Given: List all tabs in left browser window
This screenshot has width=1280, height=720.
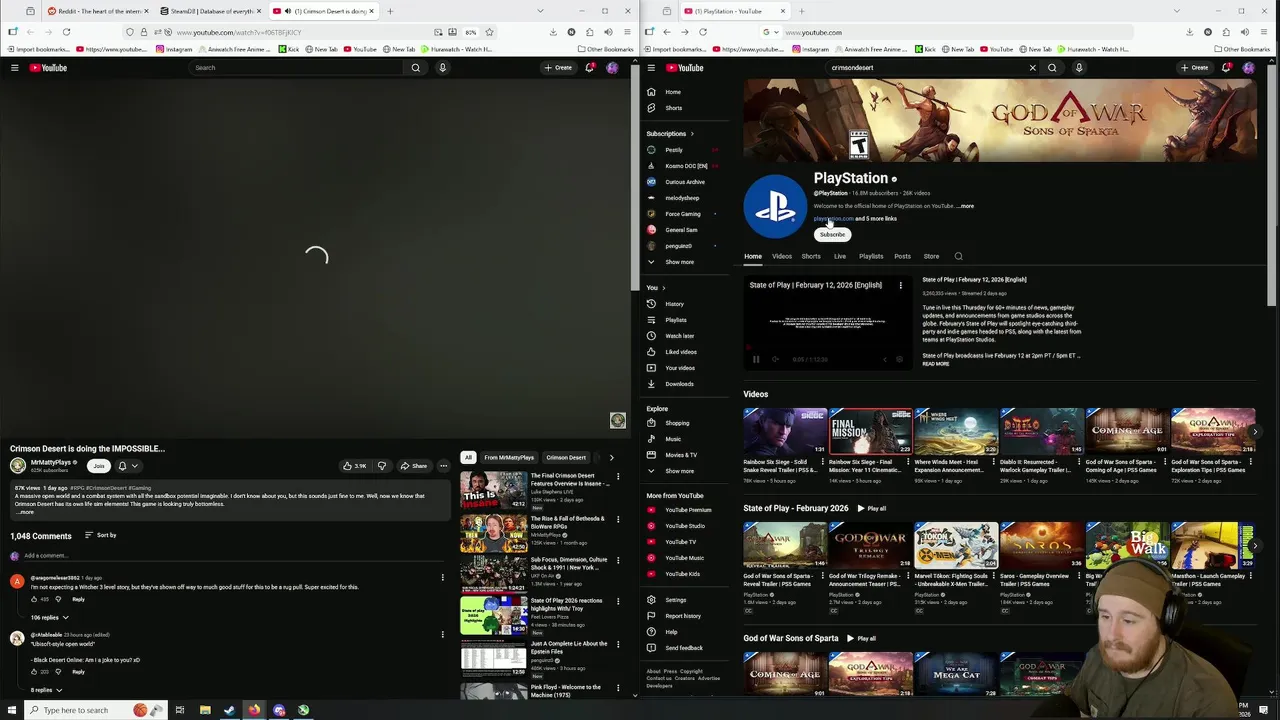Looking at the screenshot, I should pyautogui.click(x=540, y=11).
